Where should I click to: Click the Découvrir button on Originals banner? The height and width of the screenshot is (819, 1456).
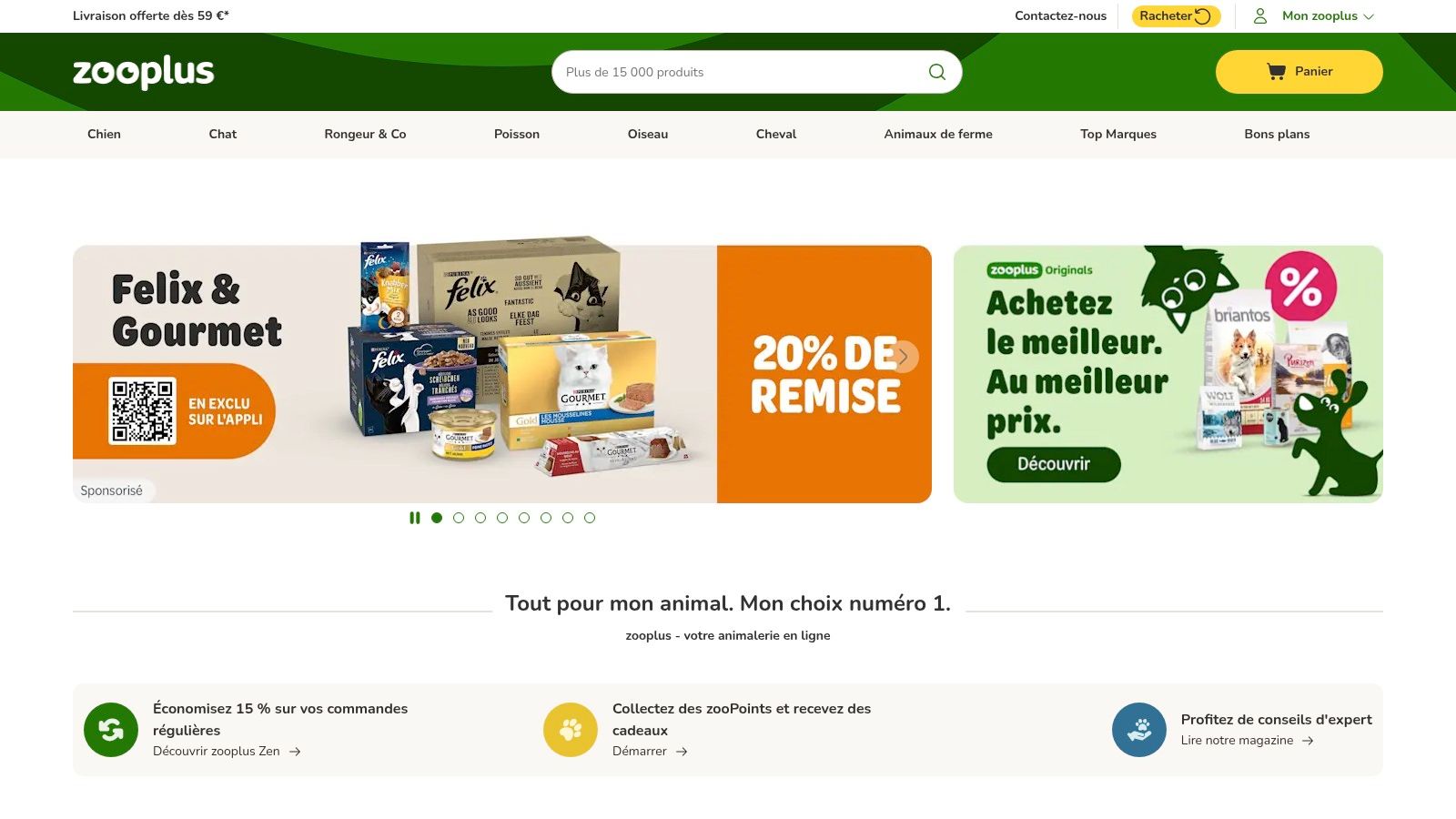pyautogui.click(x=1054, y=464)
